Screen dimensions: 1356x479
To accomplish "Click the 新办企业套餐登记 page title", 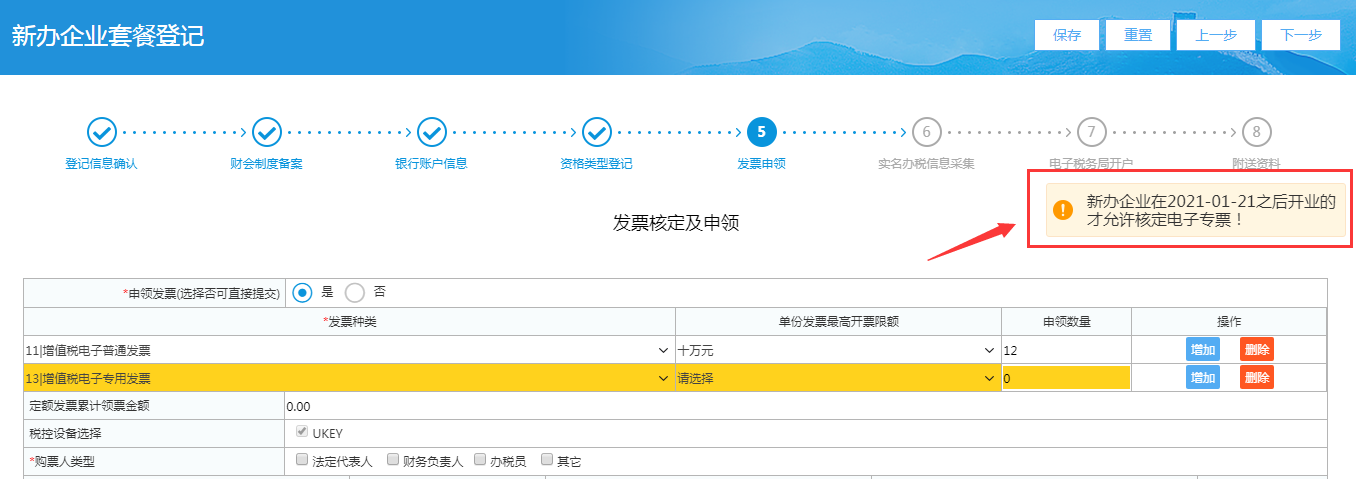I will pyautogui.click(x=108, y=37).
